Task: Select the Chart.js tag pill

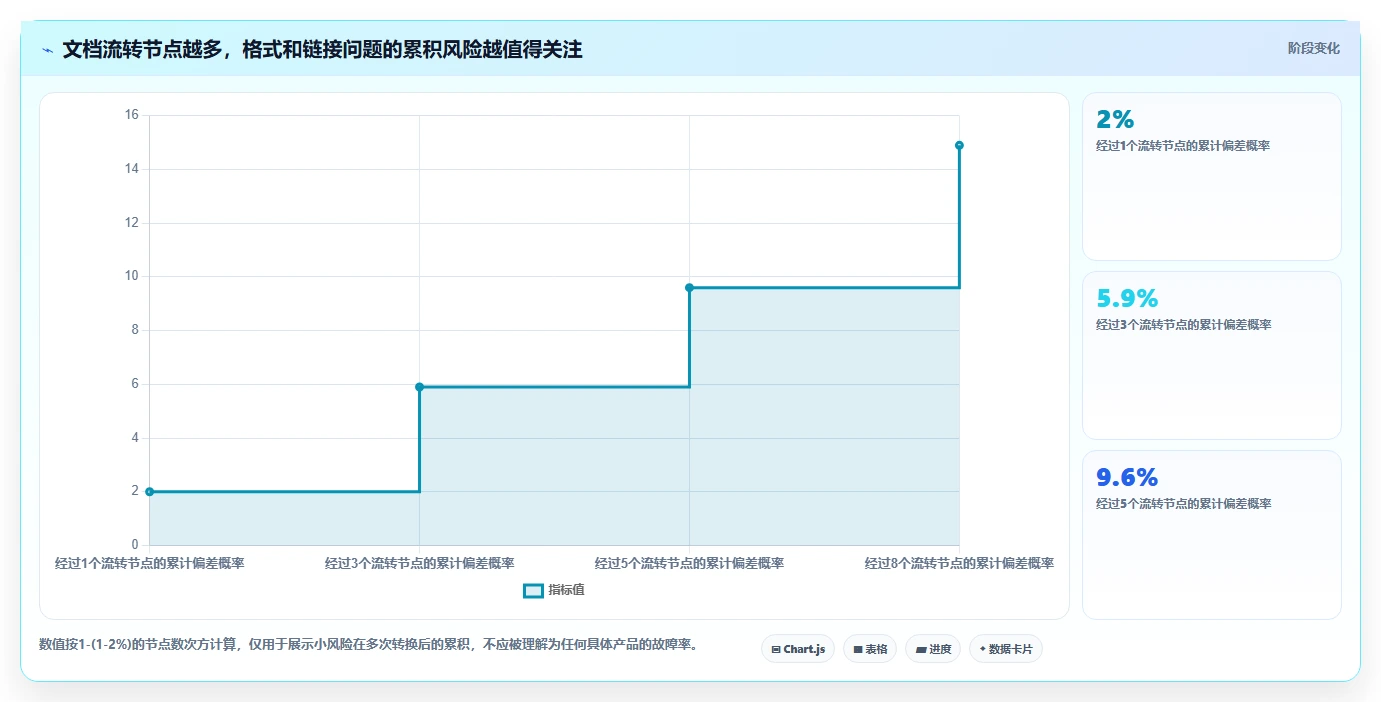Action: pos(798,649)
